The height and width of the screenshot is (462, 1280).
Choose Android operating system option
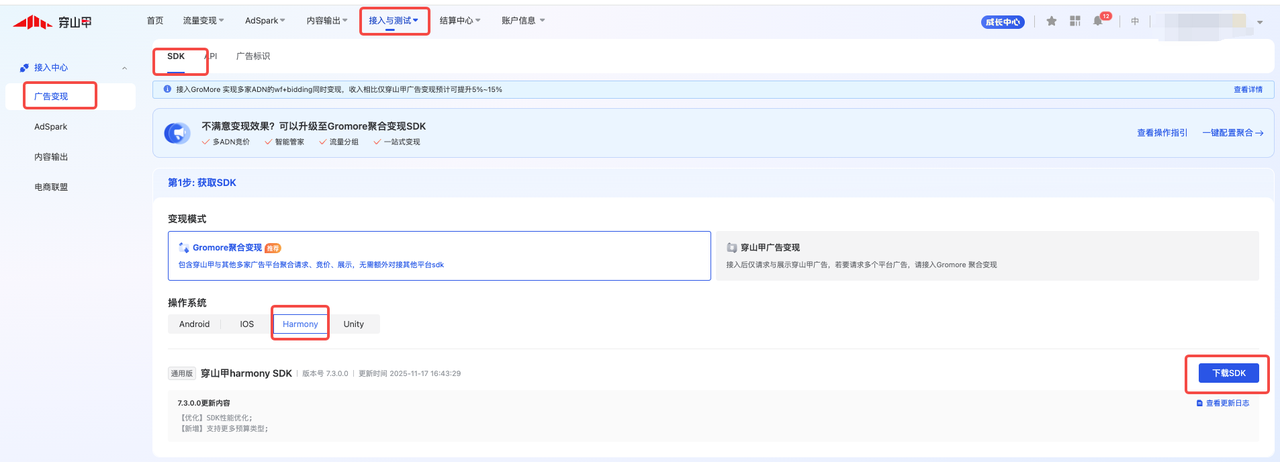(194, 324)
